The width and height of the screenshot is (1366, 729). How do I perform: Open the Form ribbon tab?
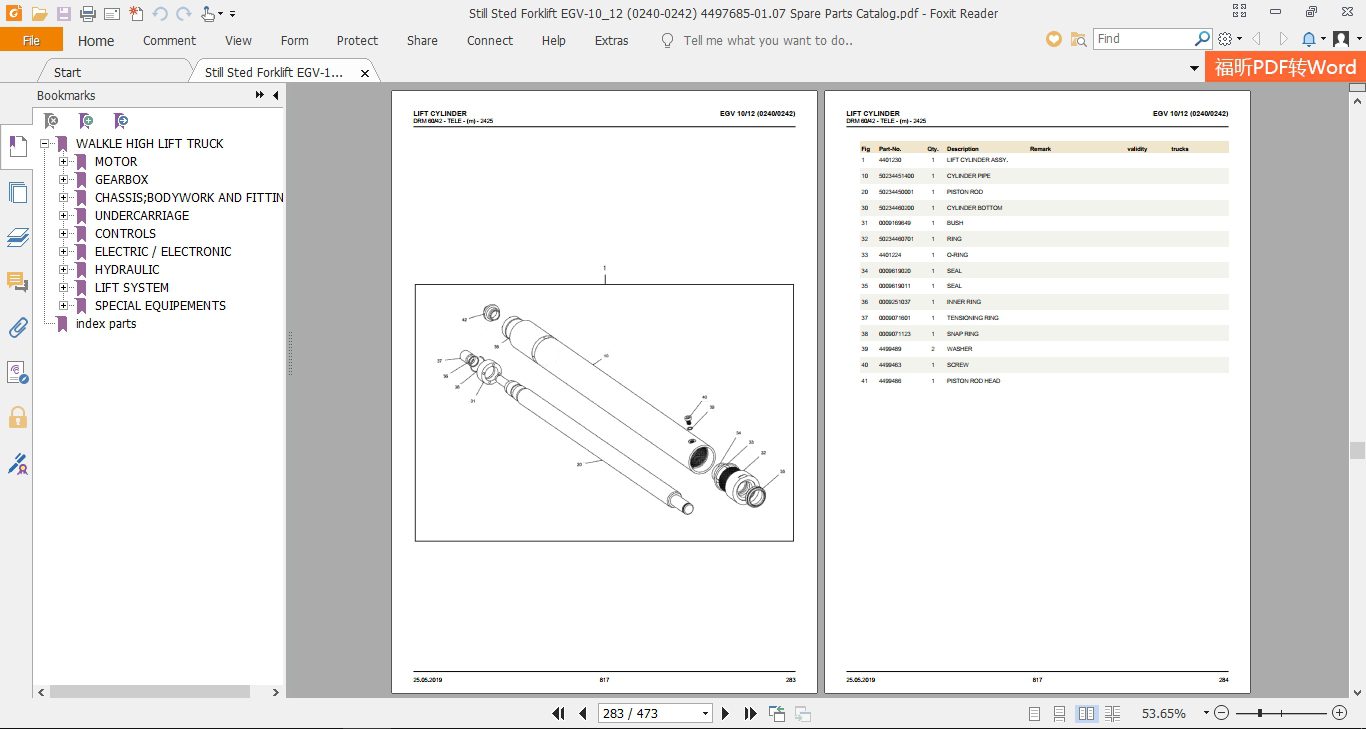click(x=294, y=41)
